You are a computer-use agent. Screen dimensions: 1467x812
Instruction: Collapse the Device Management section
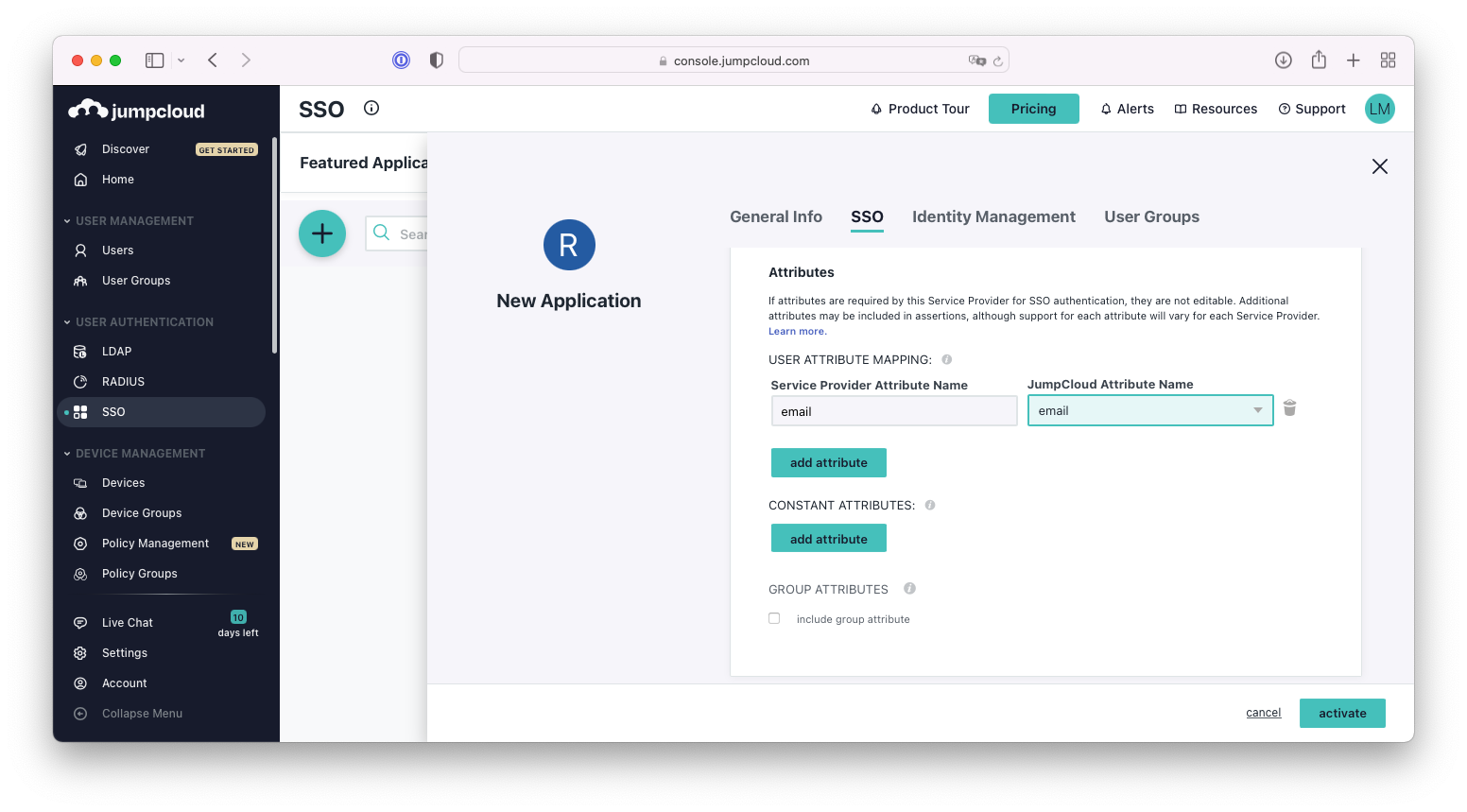[67, 454]
